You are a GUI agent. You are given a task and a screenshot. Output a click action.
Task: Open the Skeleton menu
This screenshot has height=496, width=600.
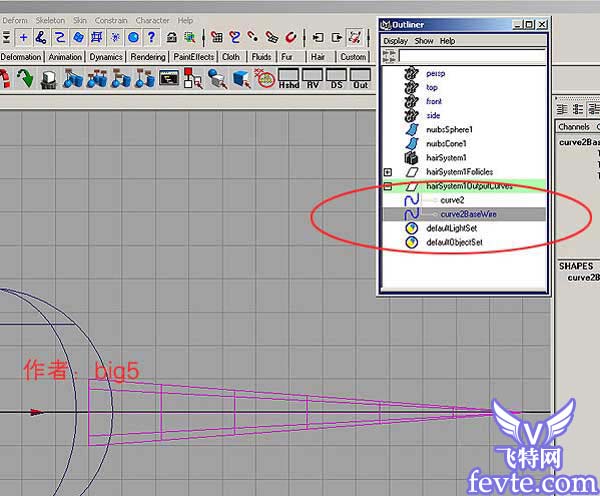tap(50, 20)
